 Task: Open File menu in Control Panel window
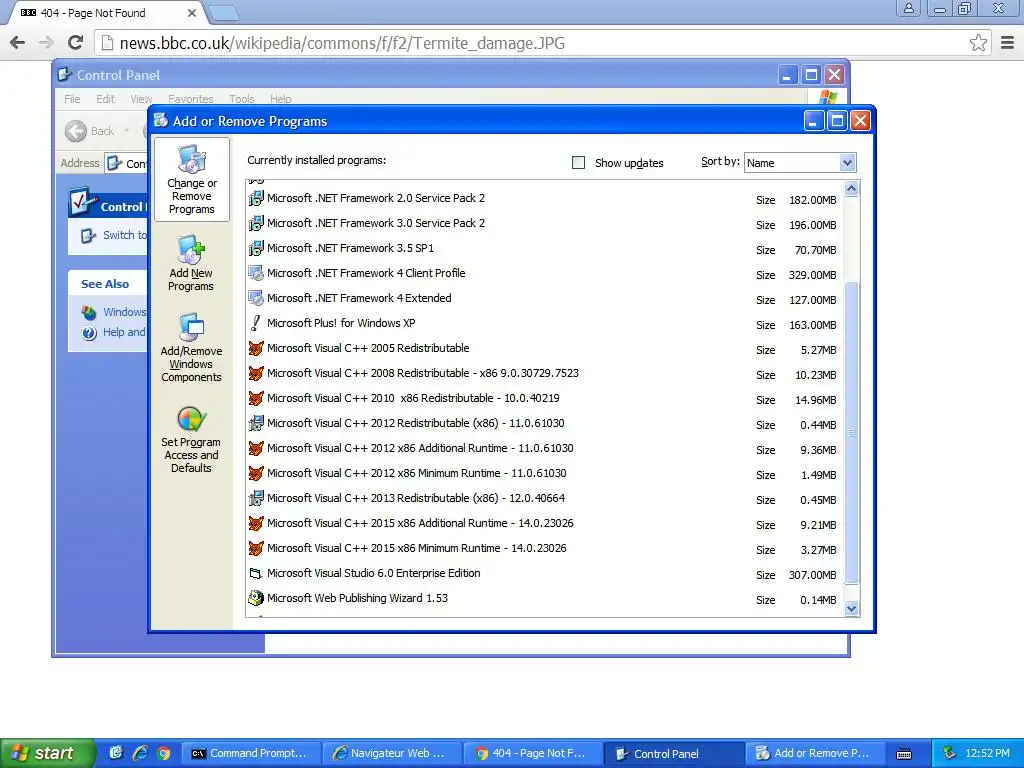(x=72, y=99)
